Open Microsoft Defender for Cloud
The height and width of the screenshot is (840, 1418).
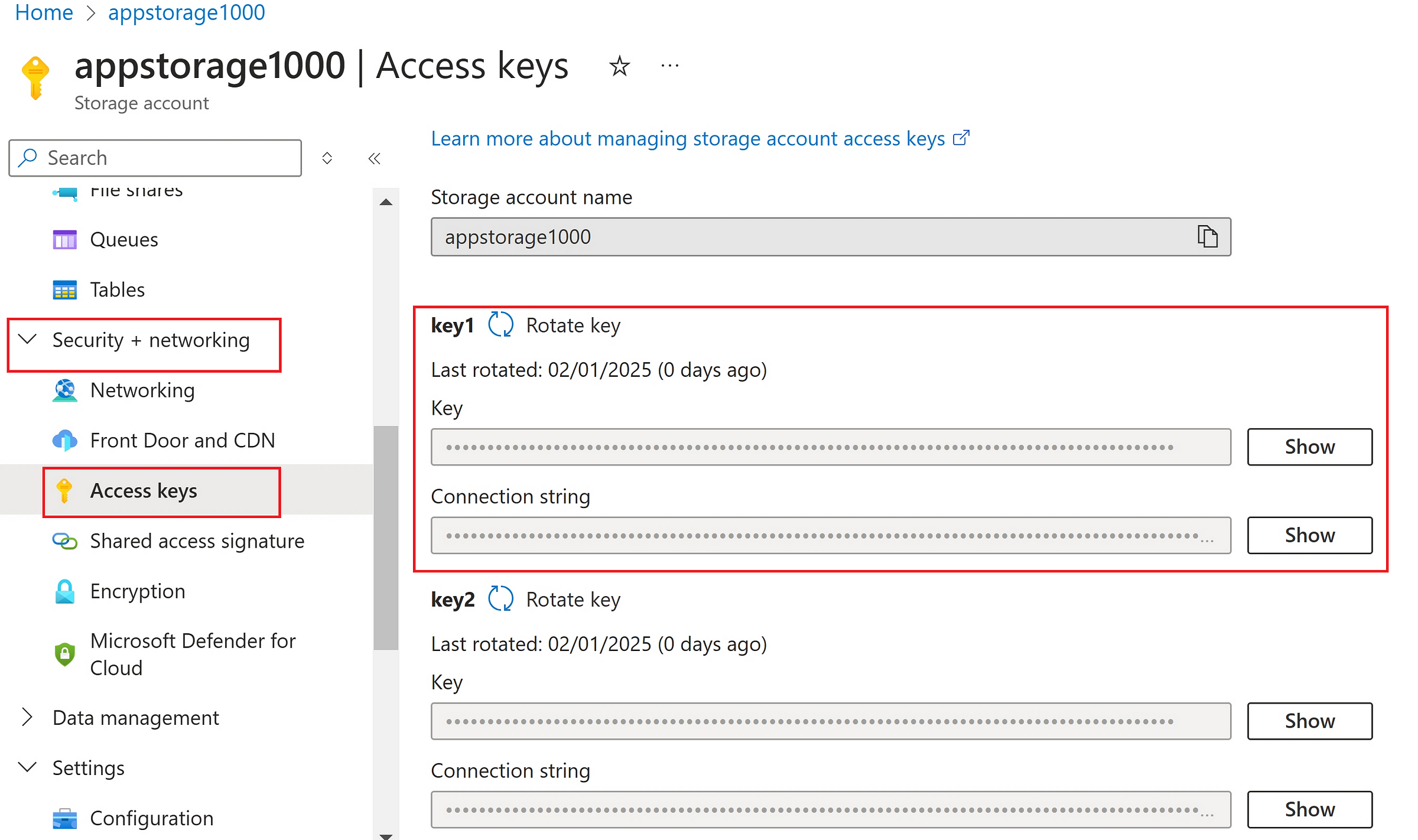193,654
